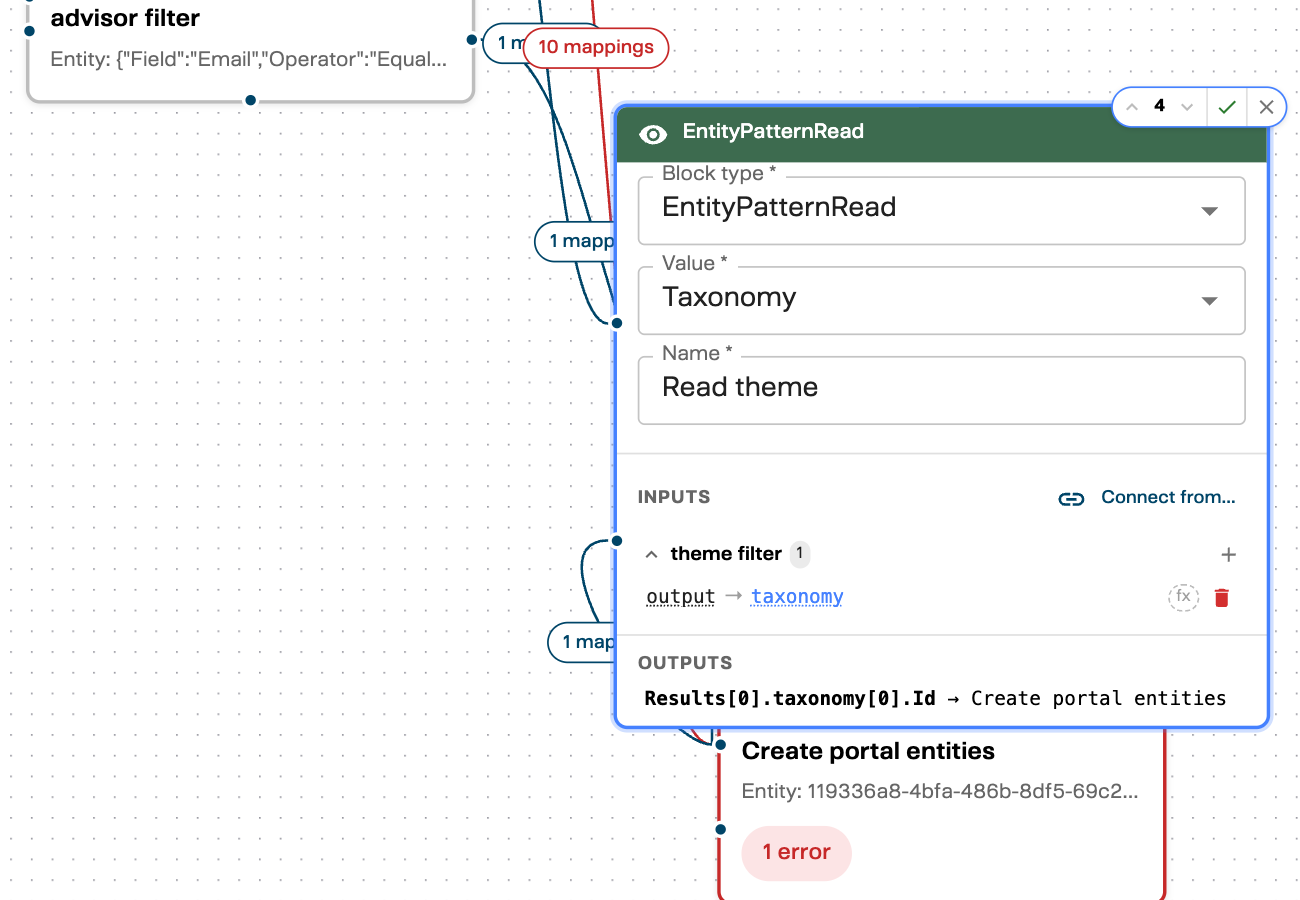Open the Value dropdown showing Taxonomy
Image resolution: width=1300 pixels, height=900 pixels.
pos(1210,300)
